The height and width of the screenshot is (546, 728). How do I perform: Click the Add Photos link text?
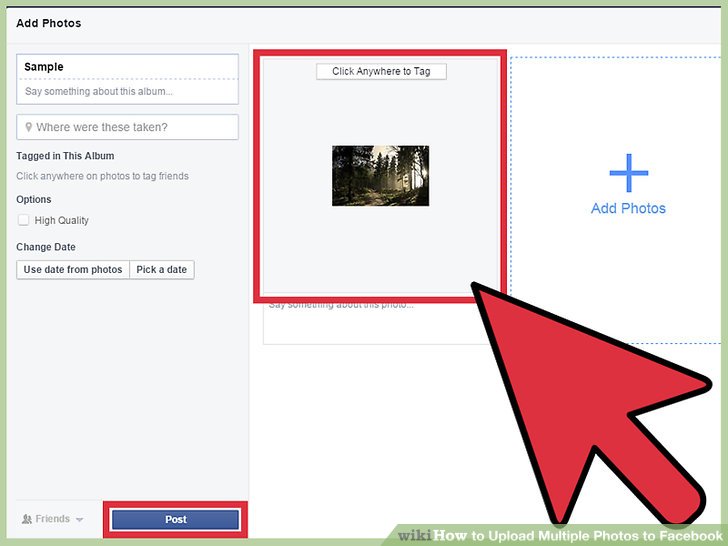pos(628,208)
